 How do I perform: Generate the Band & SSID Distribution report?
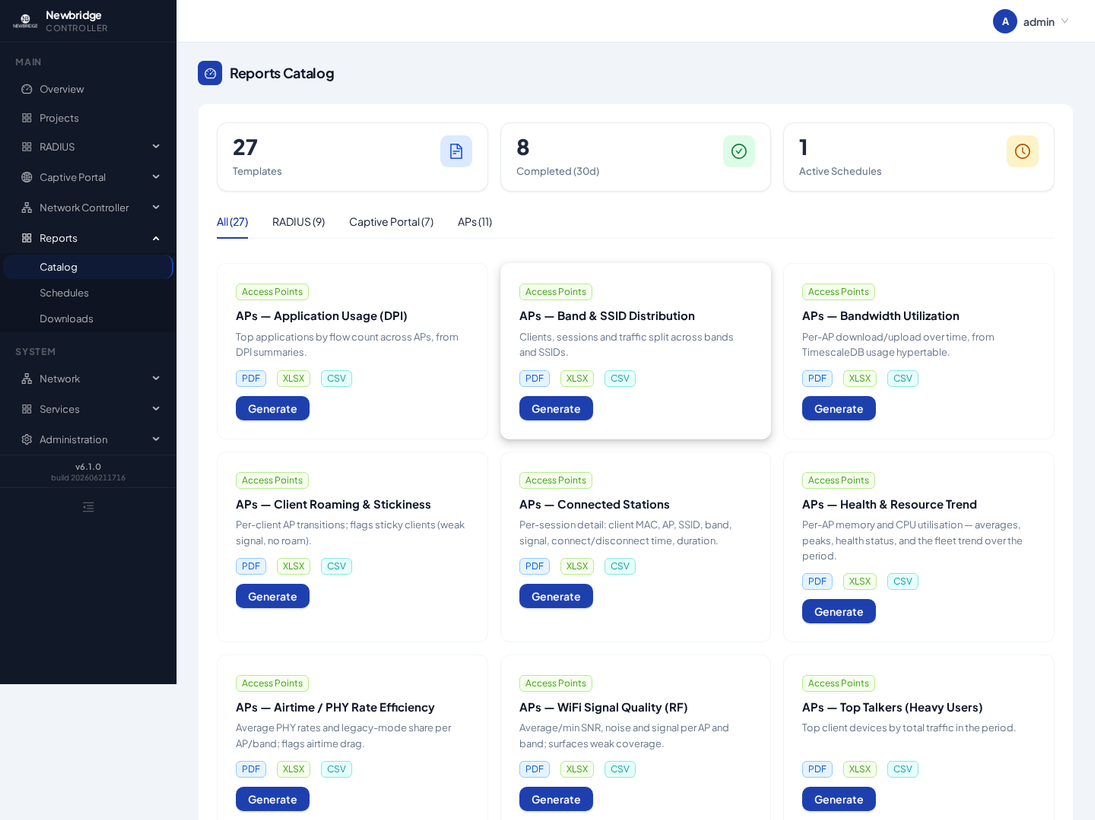point(556,409)
